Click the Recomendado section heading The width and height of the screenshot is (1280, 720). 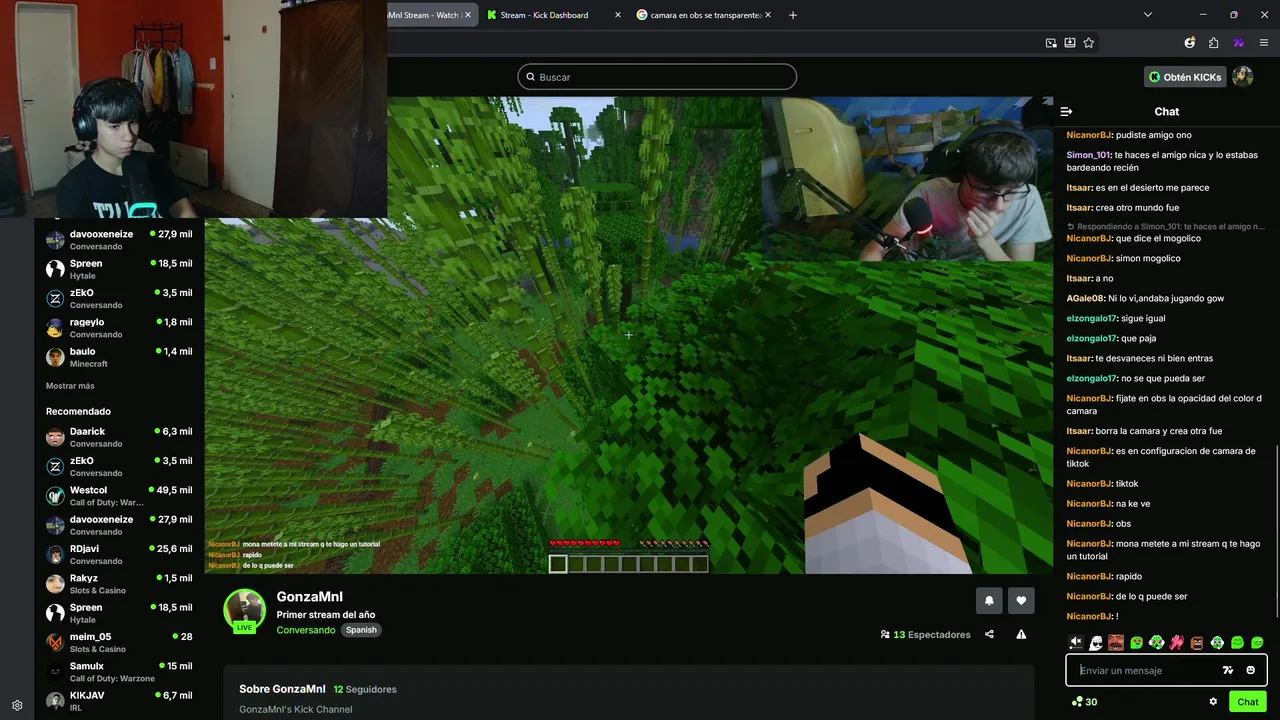[x=78, y=411]
